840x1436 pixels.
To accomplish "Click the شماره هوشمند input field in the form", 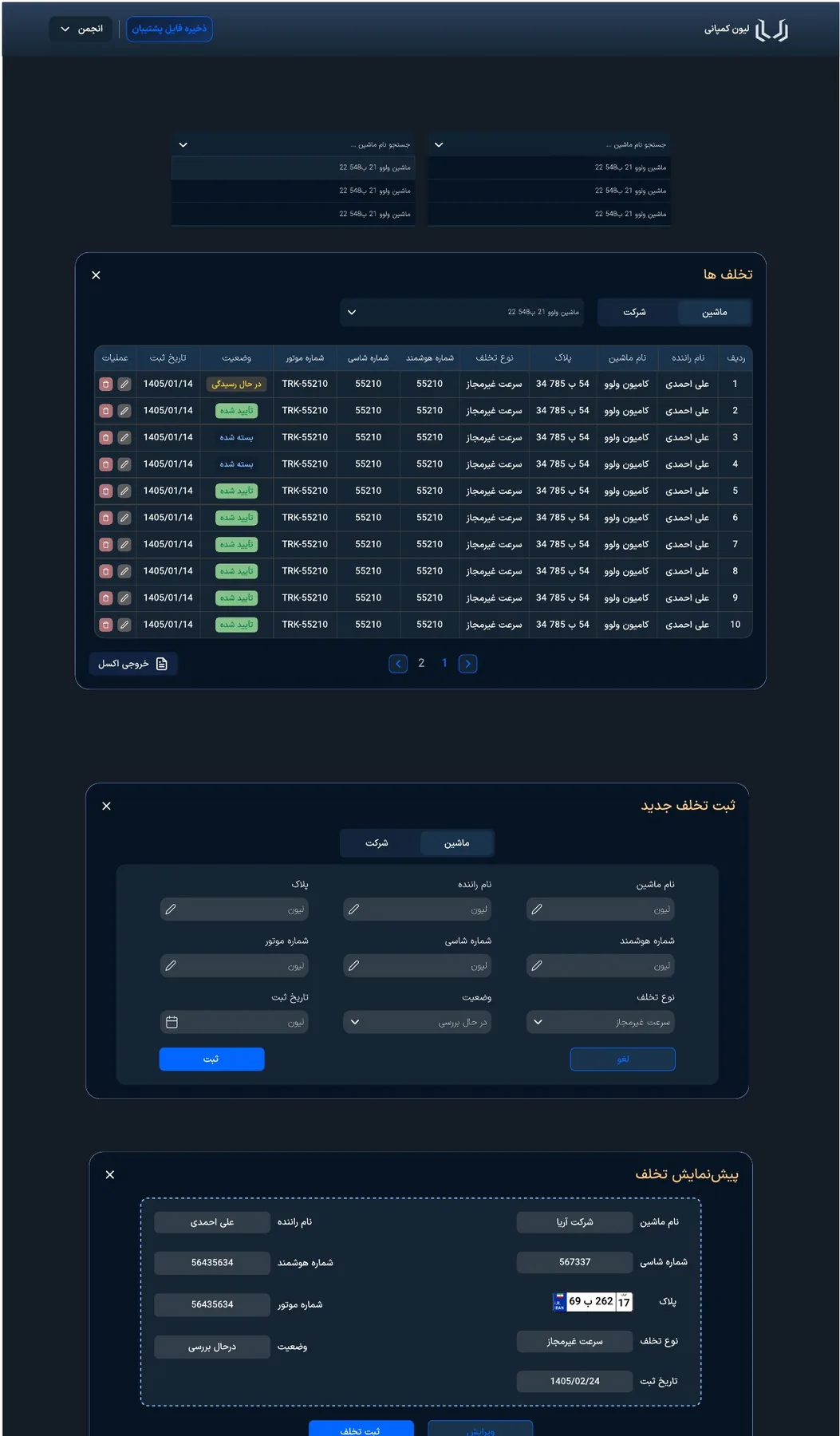I will pyautogui.click(x=601, y=966).
